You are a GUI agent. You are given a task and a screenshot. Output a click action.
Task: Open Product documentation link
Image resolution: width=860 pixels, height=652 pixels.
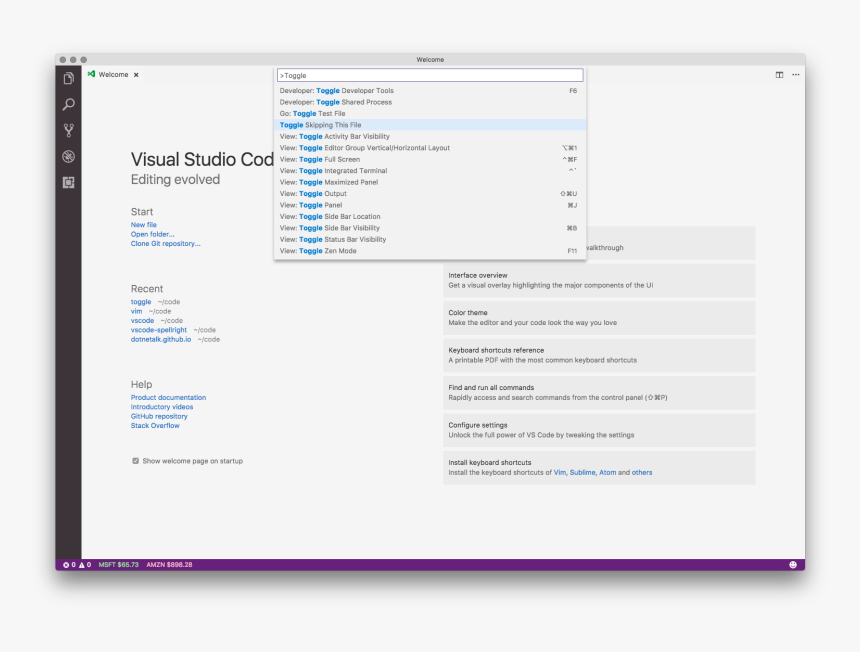[x=168, y=398]
